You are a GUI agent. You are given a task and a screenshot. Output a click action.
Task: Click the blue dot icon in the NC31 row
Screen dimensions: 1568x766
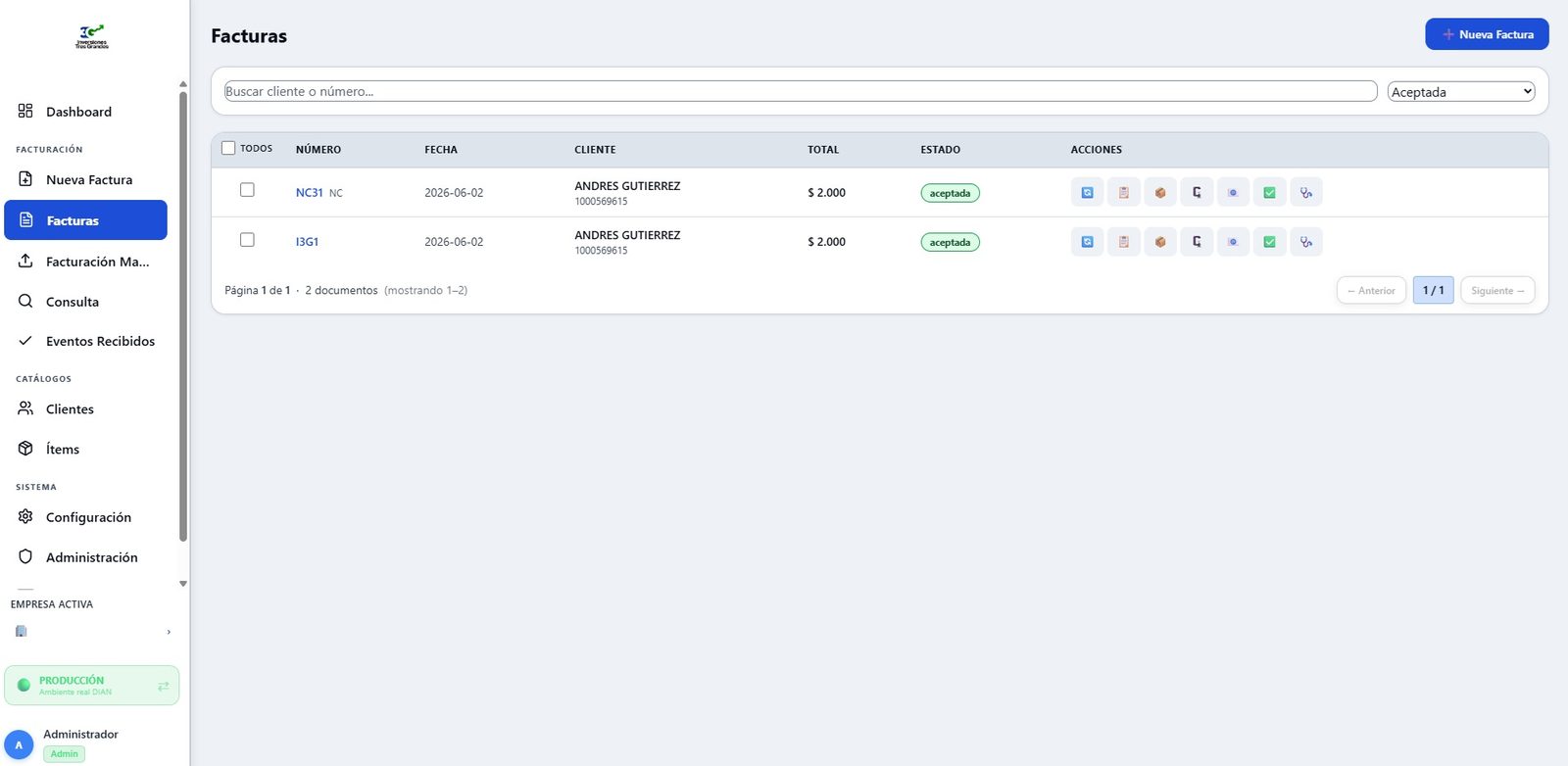1233,193
